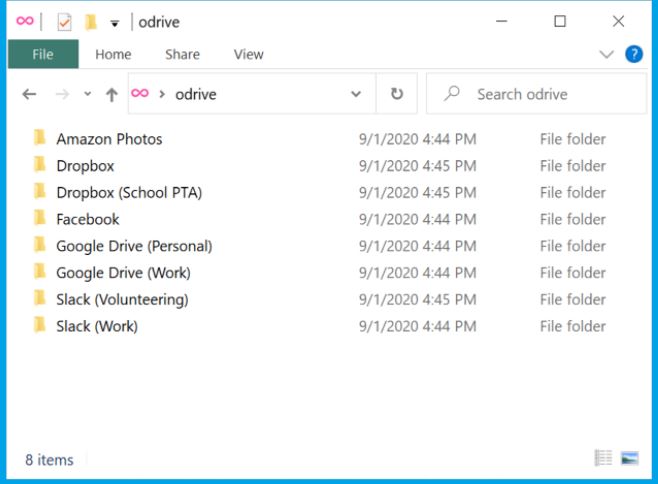Open the File ribbon tab
This screenshot has width=658, height=484.
(x=43, y=54)
